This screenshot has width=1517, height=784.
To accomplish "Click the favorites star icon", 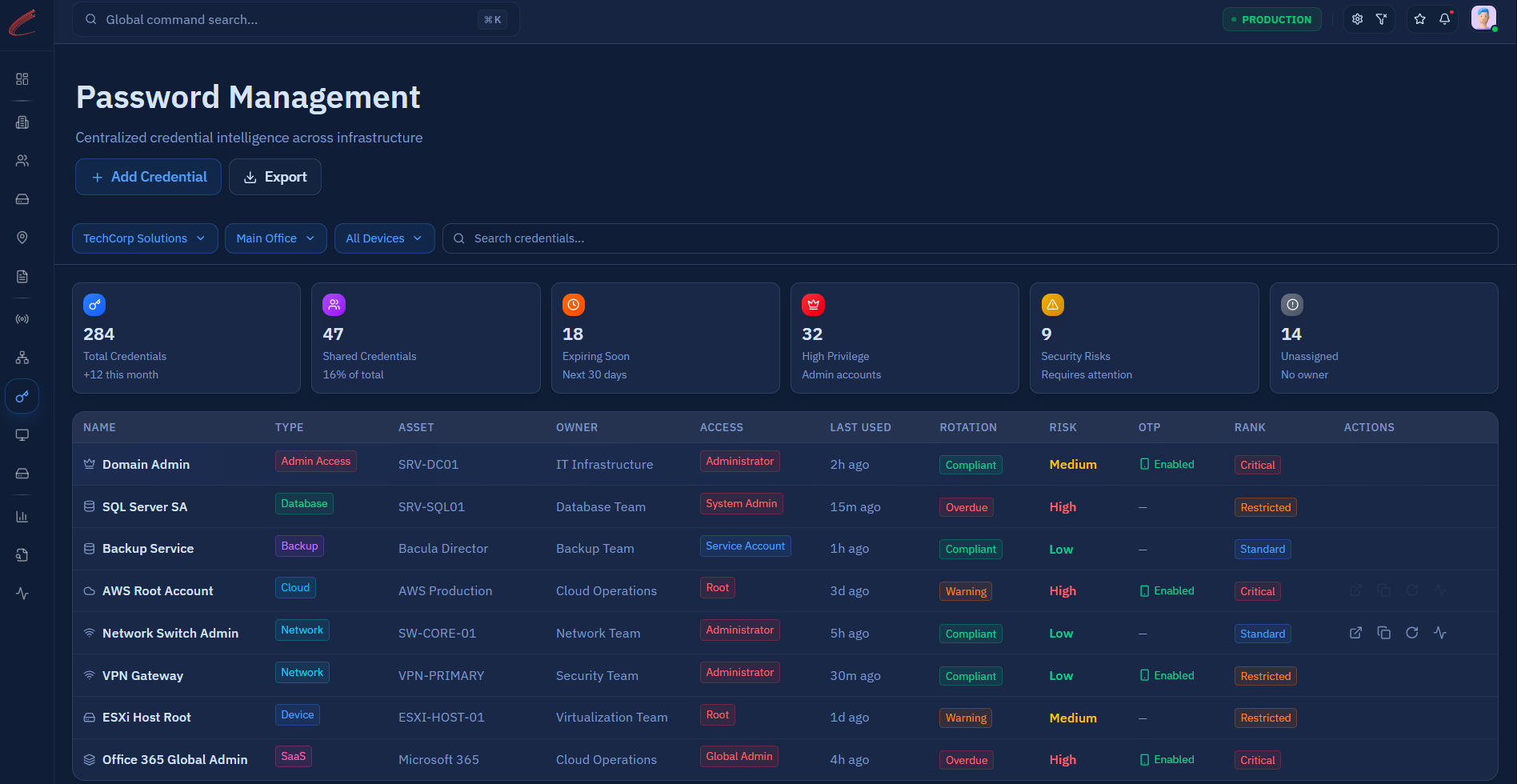I will (x=1420, y=19).
